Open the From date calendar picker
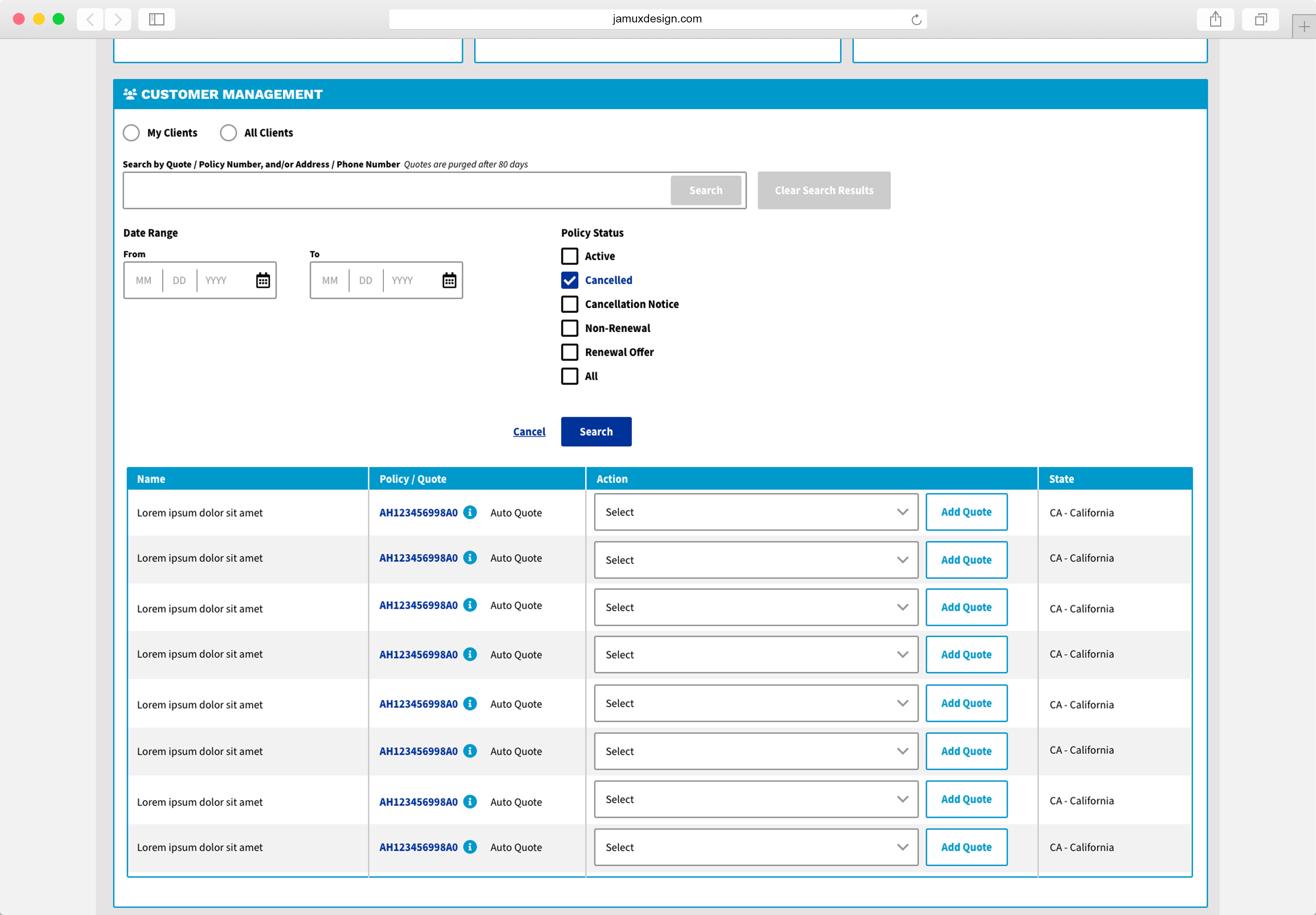 (x=263, y=280)
